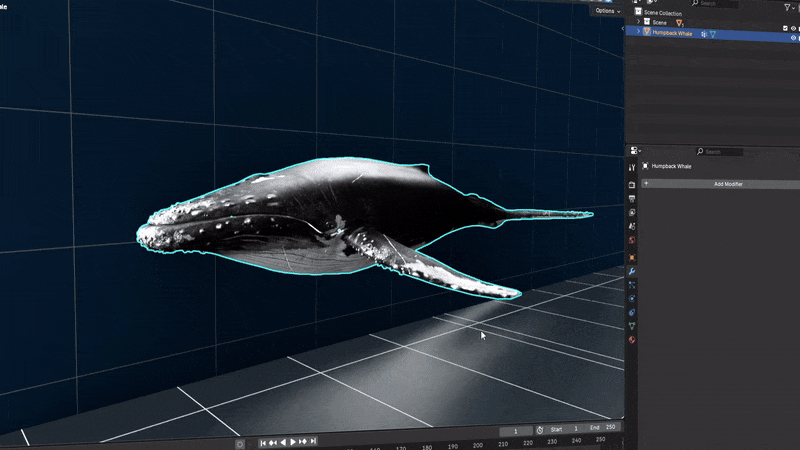The height and width of the screenshot is (450, 800).
Task: Click the Scene Collection icon in outliner
Action: point(638,12)
